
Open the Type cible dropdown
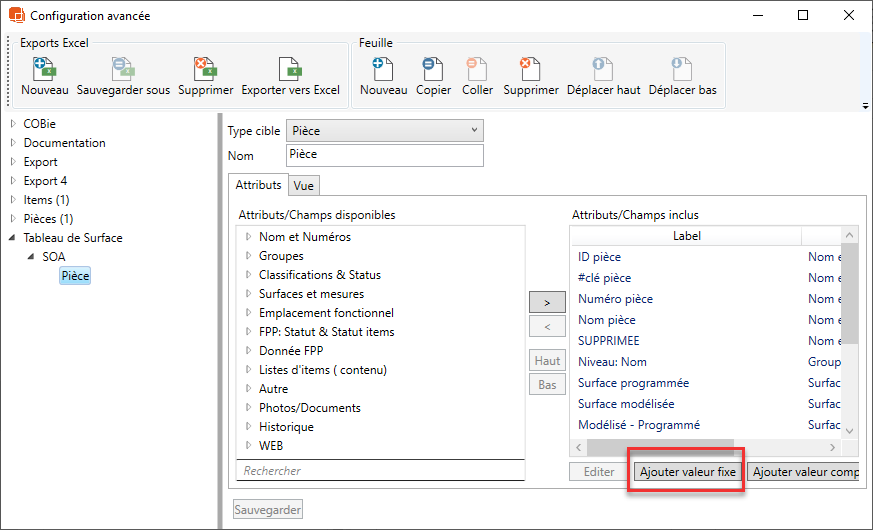pos(384,131)
